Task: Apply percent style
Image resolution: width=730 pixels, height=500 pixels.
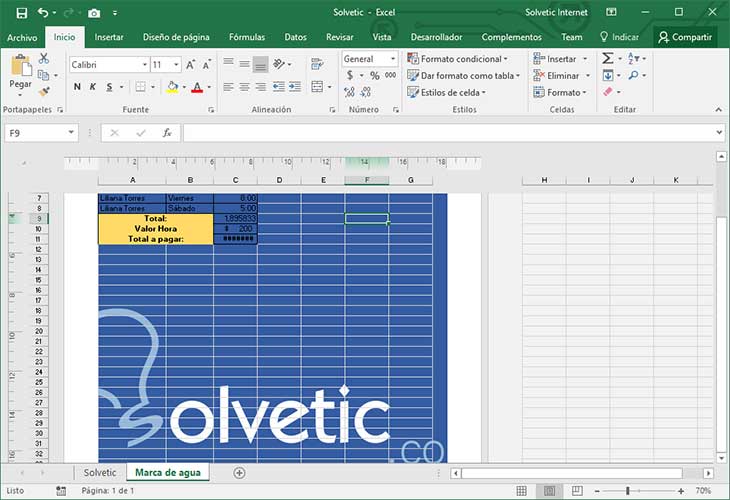Action: [375, 75]
